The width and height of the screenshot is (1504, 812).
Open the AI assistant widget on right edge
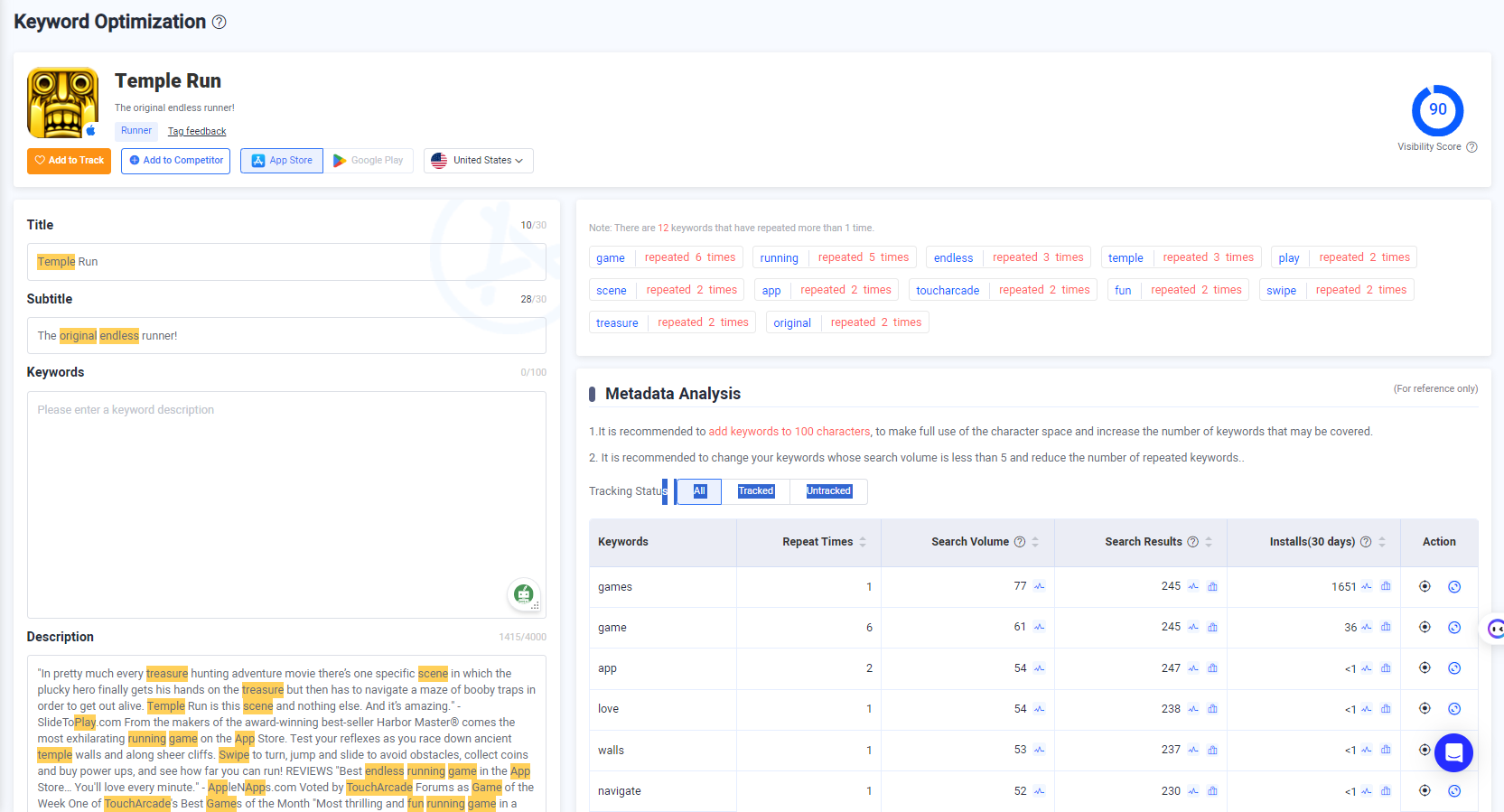[1494, 629]
